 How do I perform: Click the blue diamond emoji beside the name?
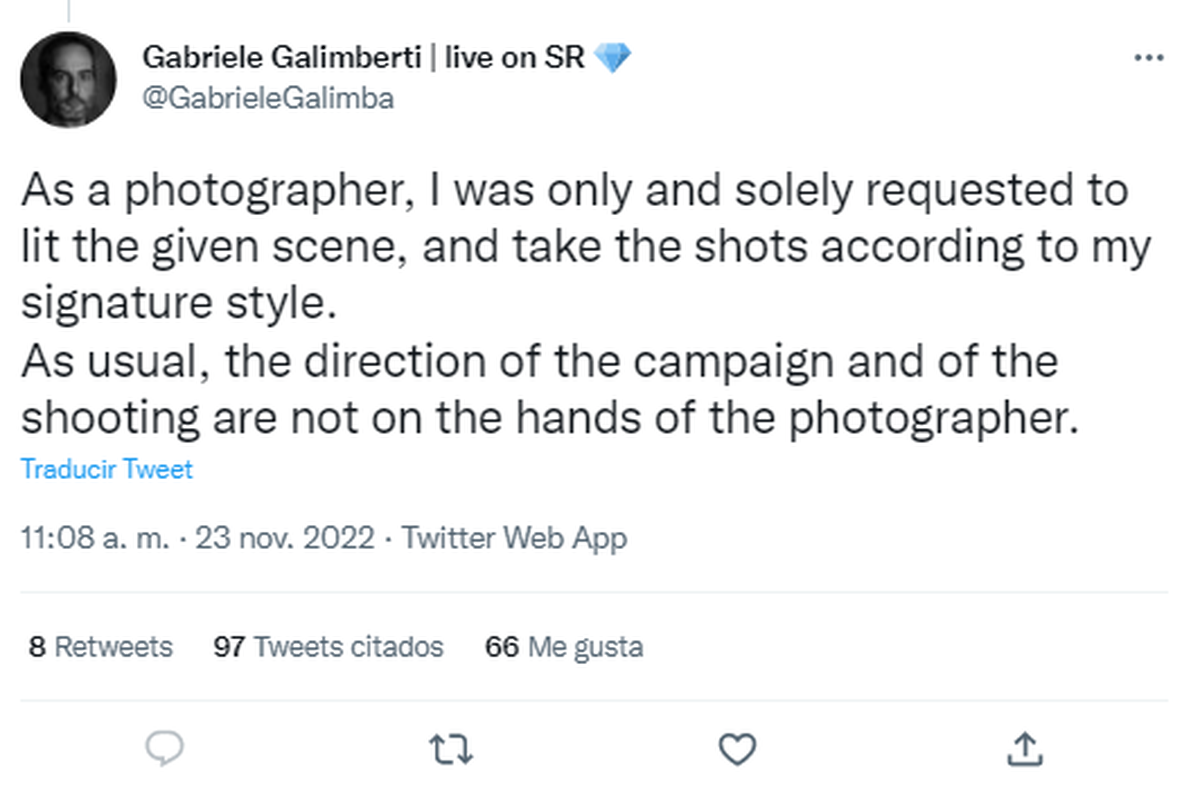point(612,58)
